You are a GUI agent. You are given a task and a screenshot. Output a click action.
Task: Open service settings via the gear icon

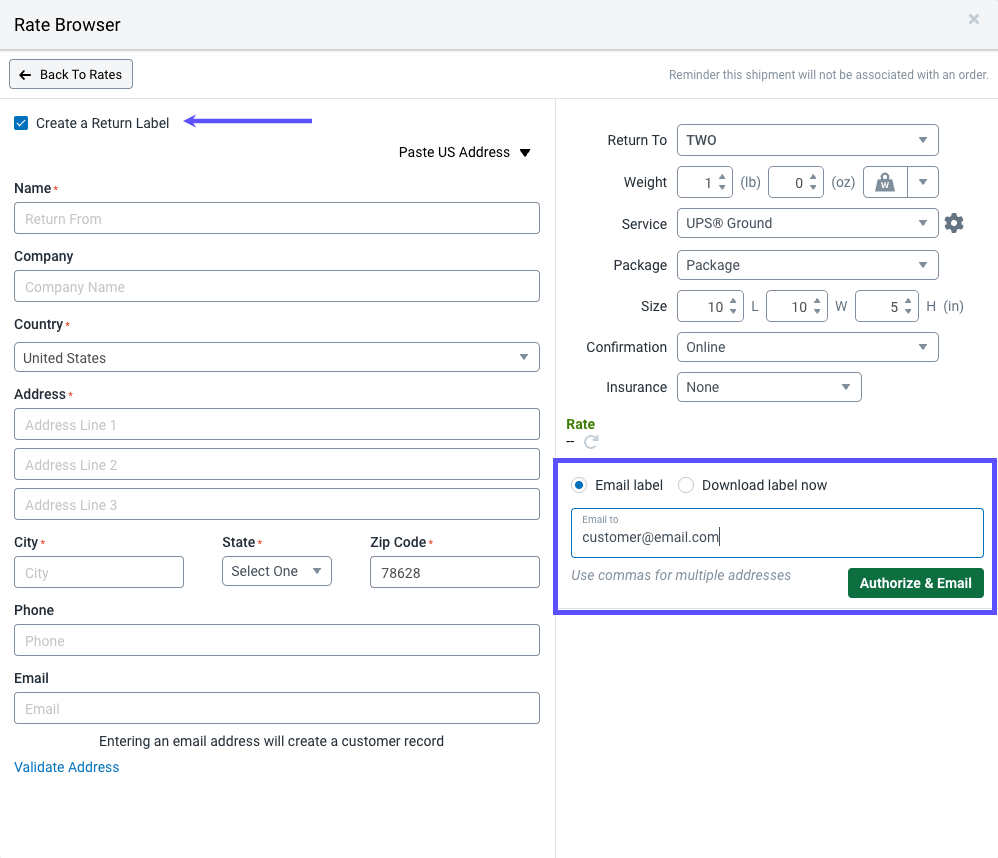coord(953,223)
